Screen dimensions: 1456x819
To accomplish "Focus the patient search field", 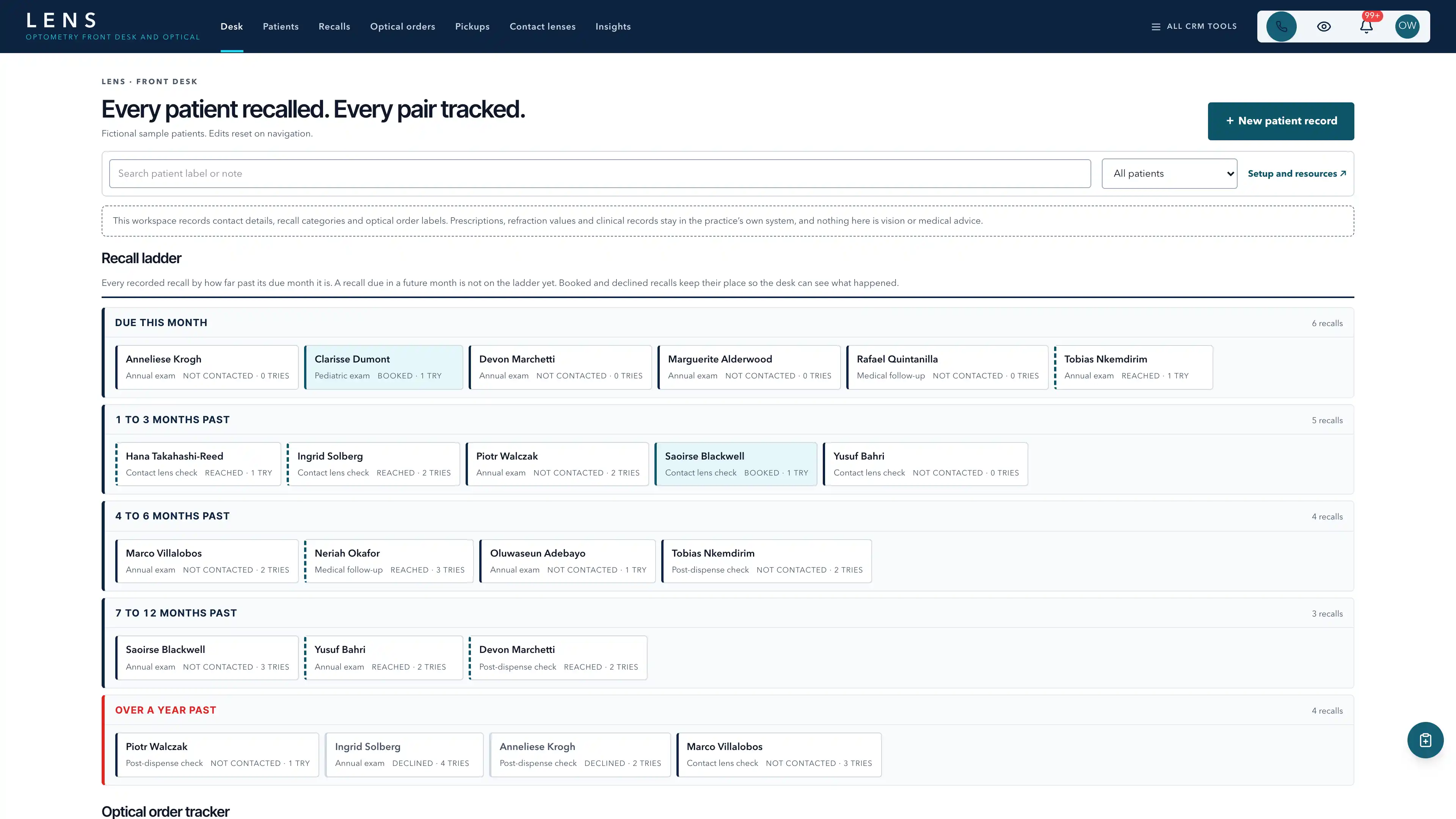I will 600,174.
